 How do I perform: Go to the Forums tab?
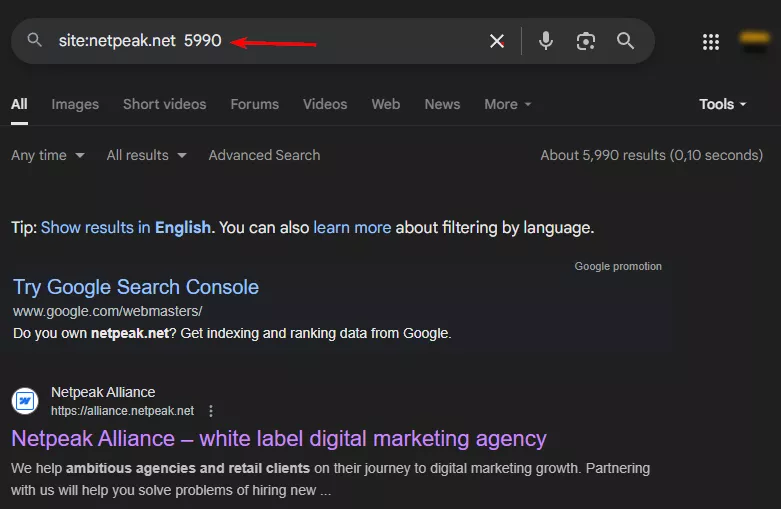coord(255,104)
